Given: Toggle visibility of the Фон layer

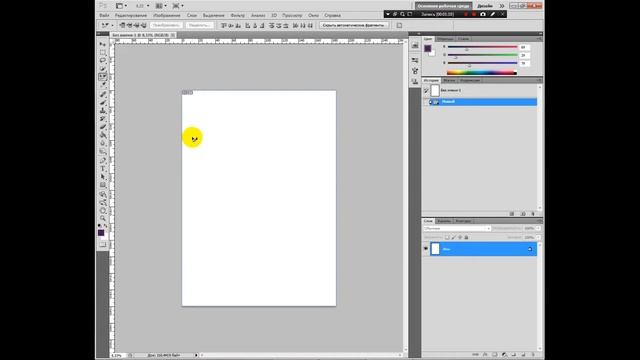Looking at the screenshot, I should [x=426, y=249].
